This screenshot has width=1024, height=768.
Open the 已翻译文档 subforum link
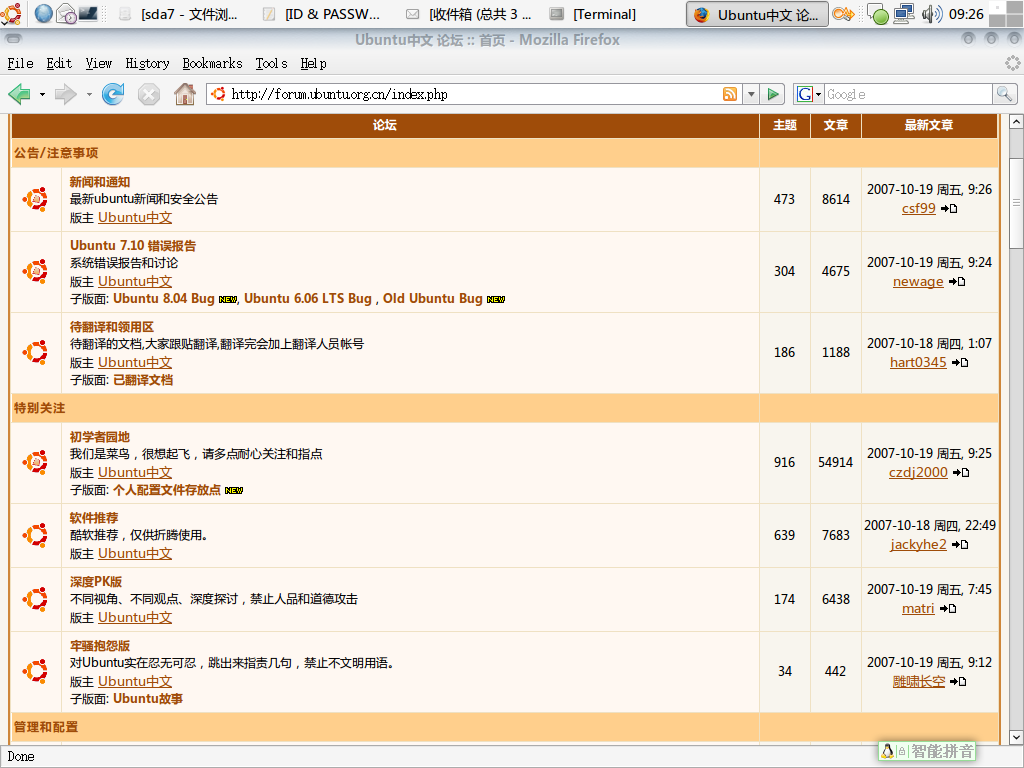(x=143, y=380)
